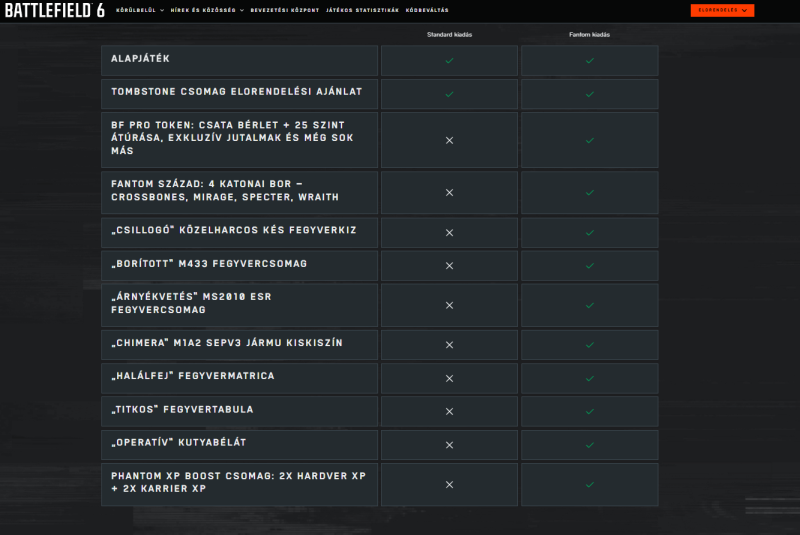Expand the Hírek és Közösség menu
The image size is (800, 535).
point(207,10)
